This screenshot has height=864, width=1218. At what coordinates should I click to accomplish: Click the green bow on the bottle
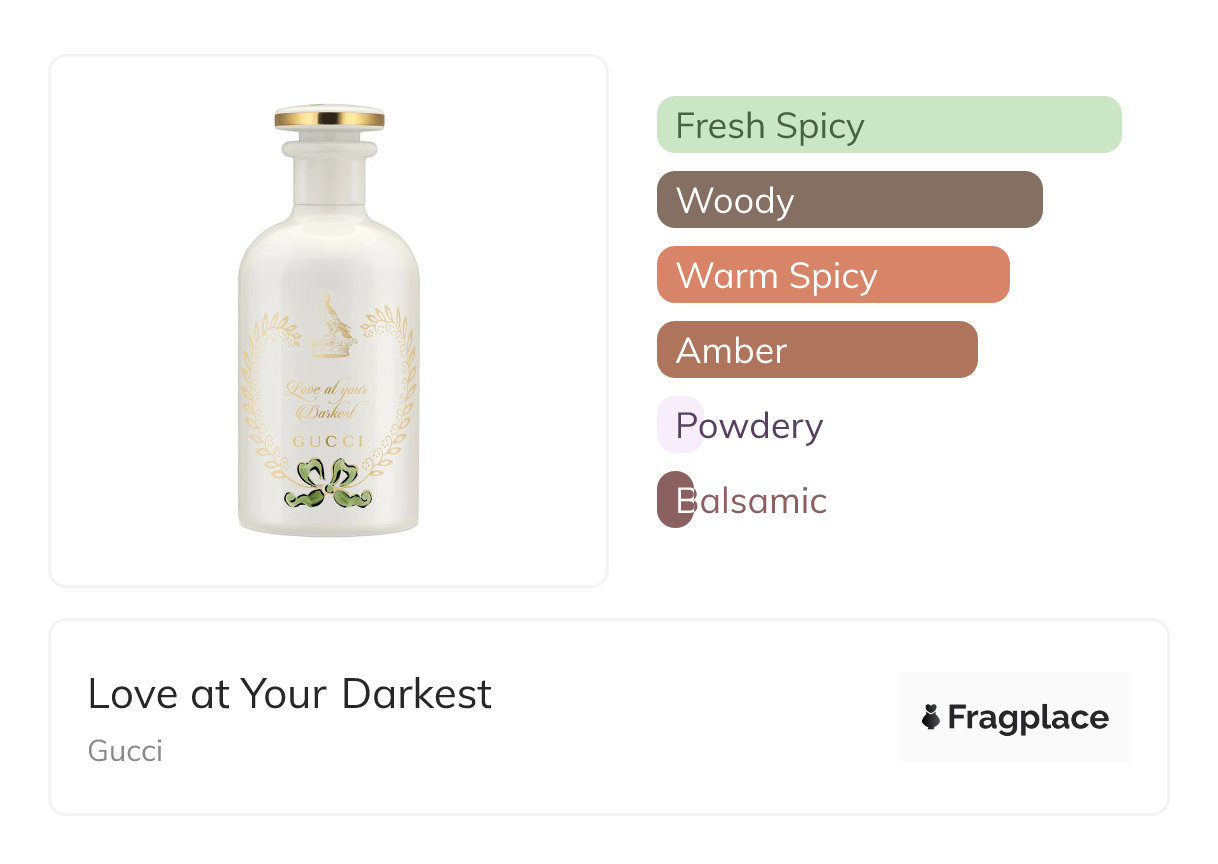329,481
